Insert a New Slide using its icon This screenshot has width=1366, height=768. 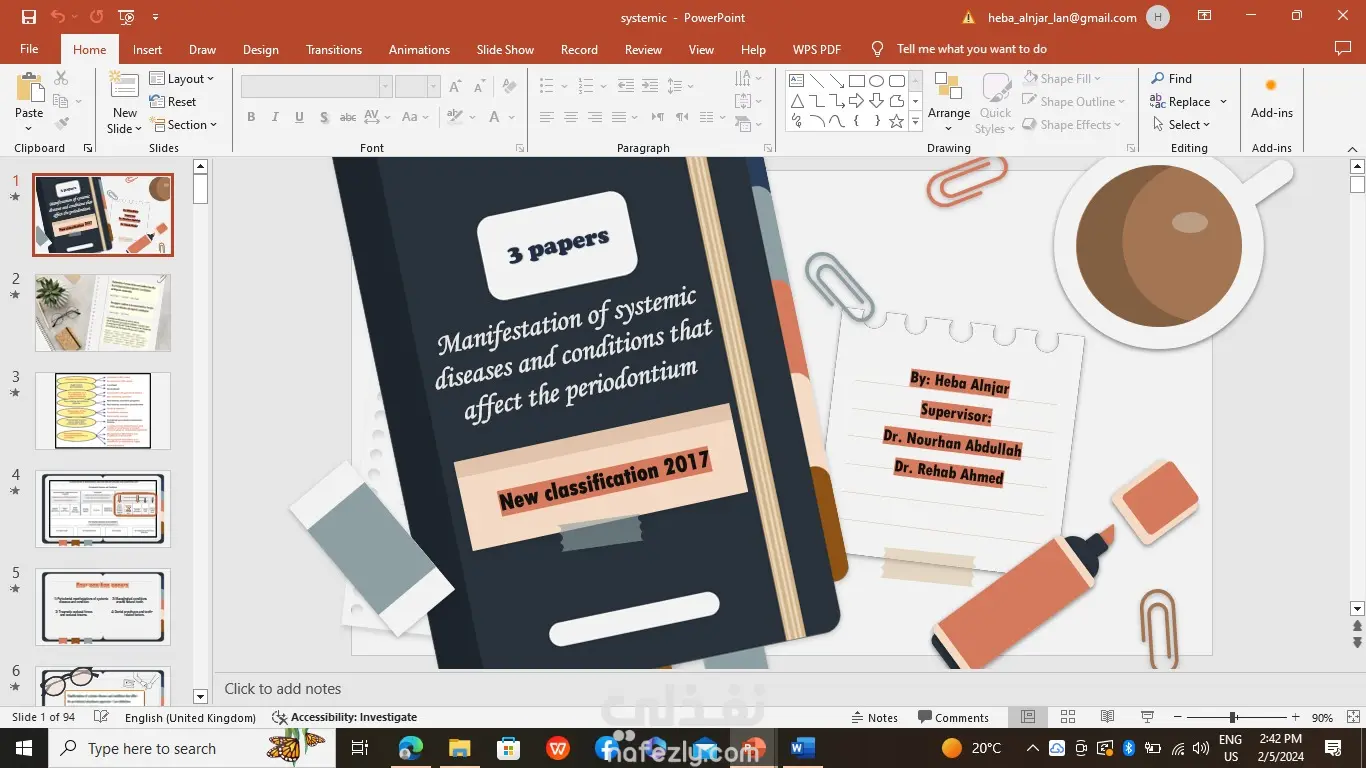[124, 86]
